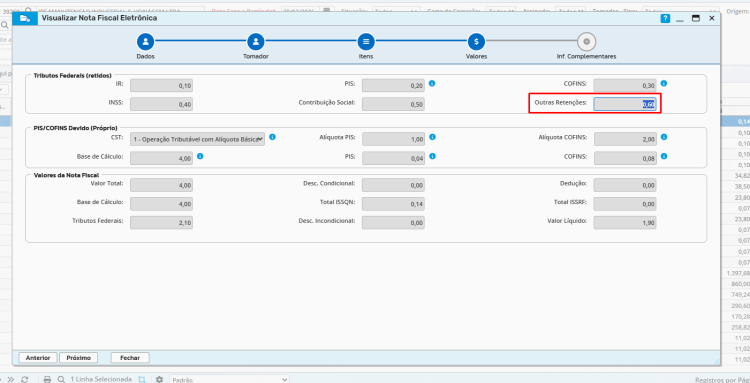The height and width of the screenshot is (383, 750).
Task: Close the Nota Fiscal dialog with X
Action: coord(712,18)
